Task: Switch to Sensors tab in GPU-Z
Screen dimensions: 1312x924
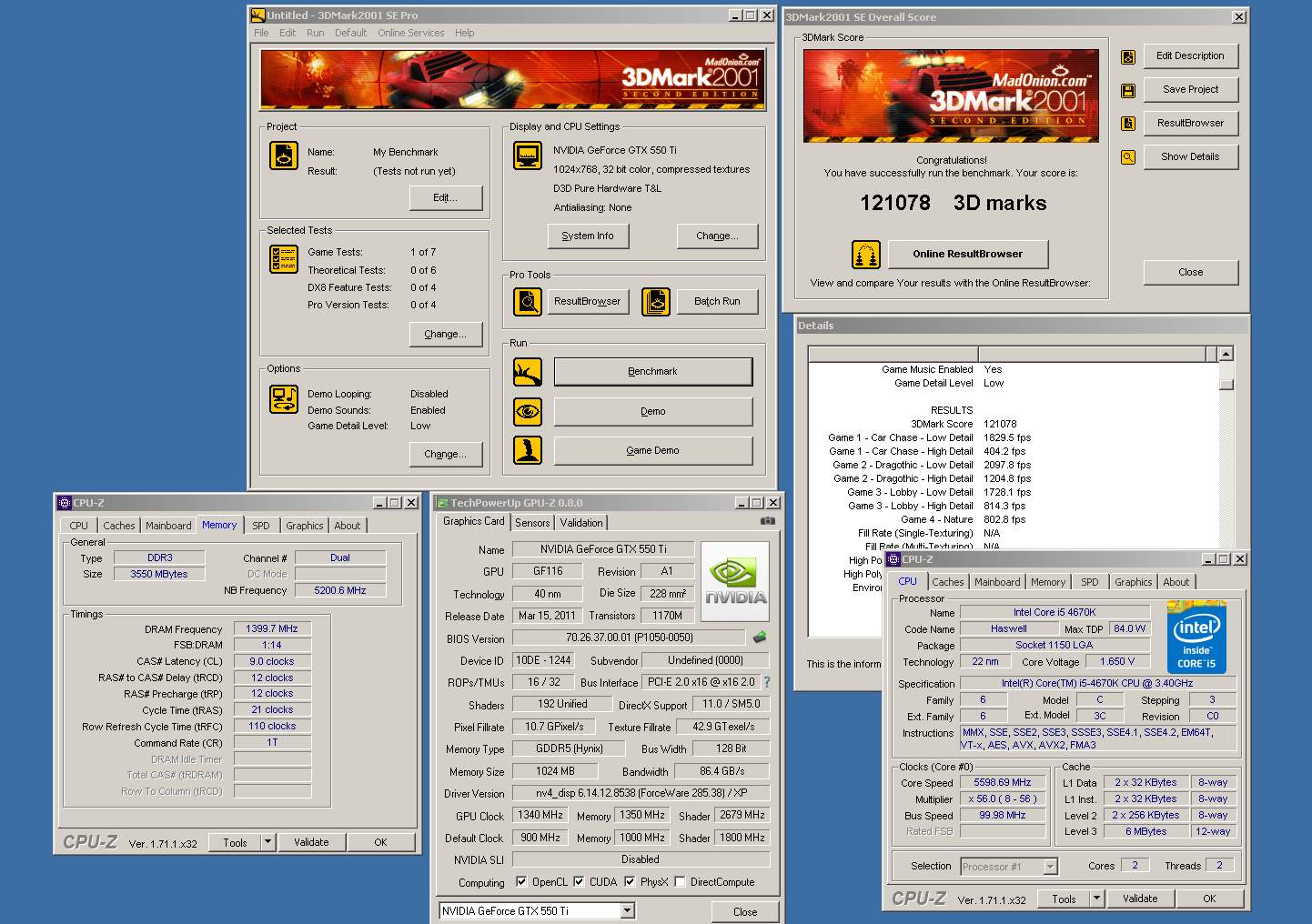Action: pyautogui.click(x=532, y=523)
